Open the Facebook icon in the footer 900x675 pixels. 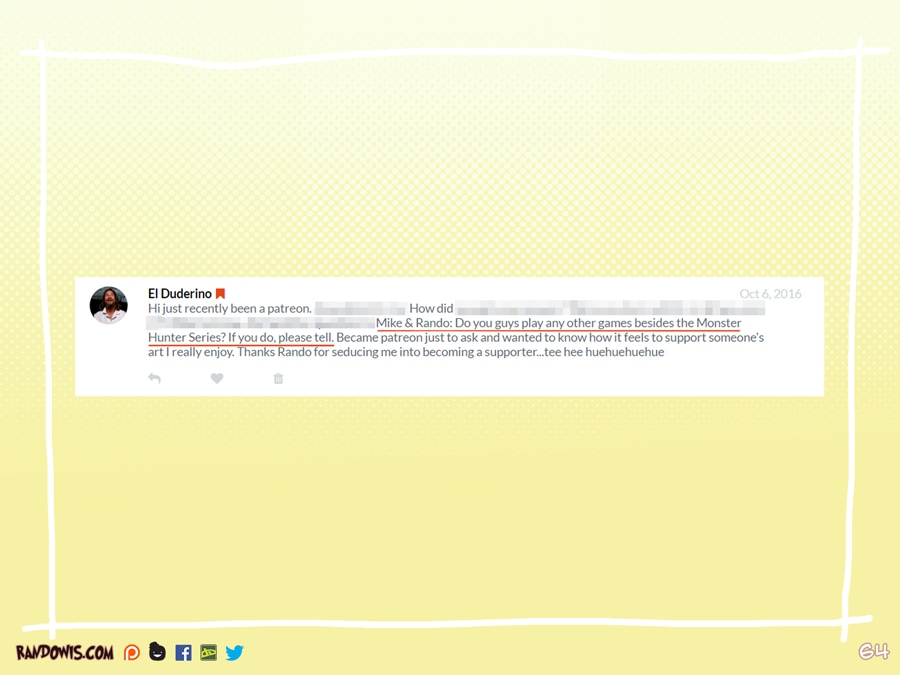click(183, 653)
